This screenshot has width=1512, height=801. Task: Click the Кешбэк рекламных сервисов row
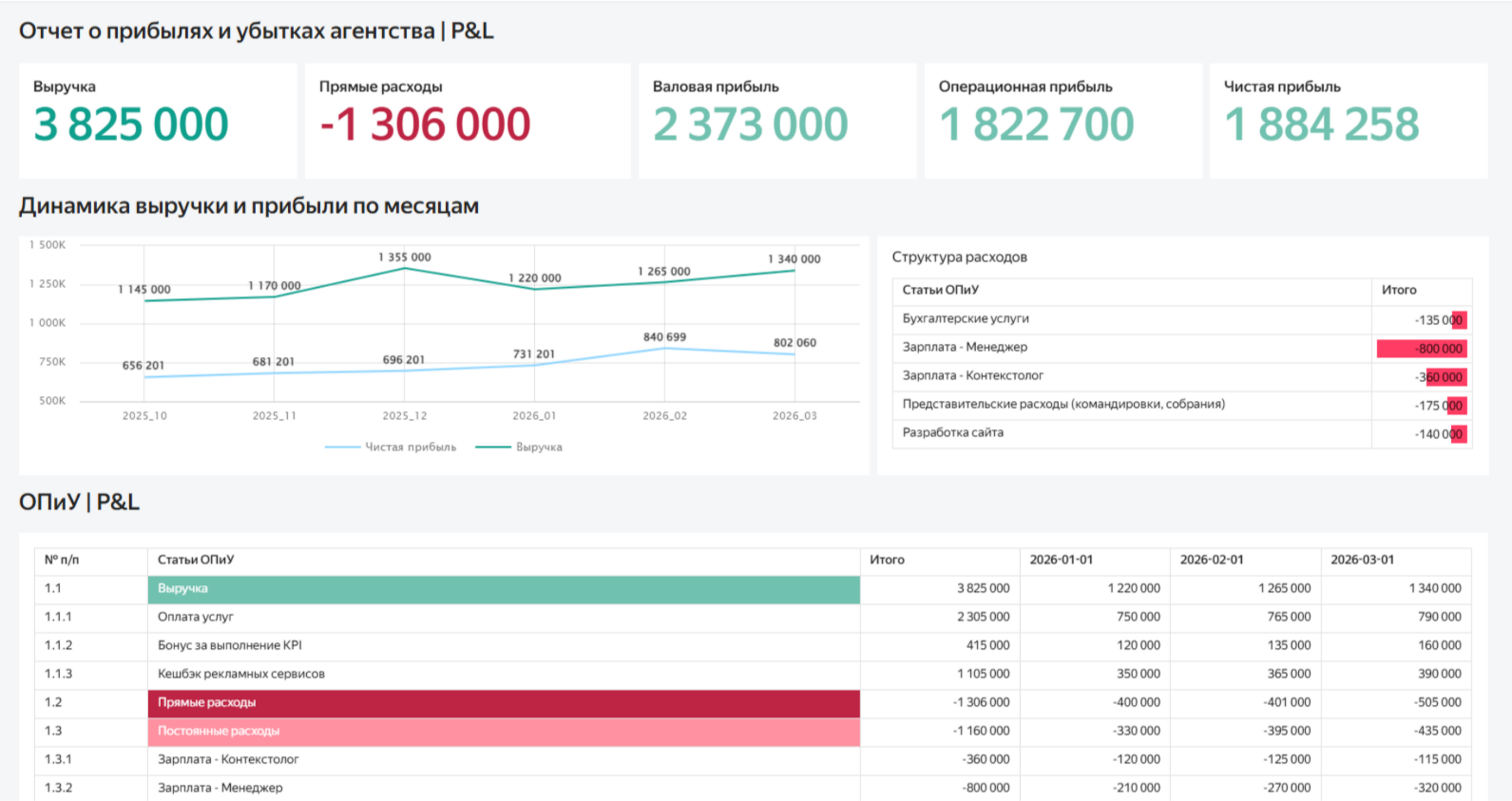241,675
